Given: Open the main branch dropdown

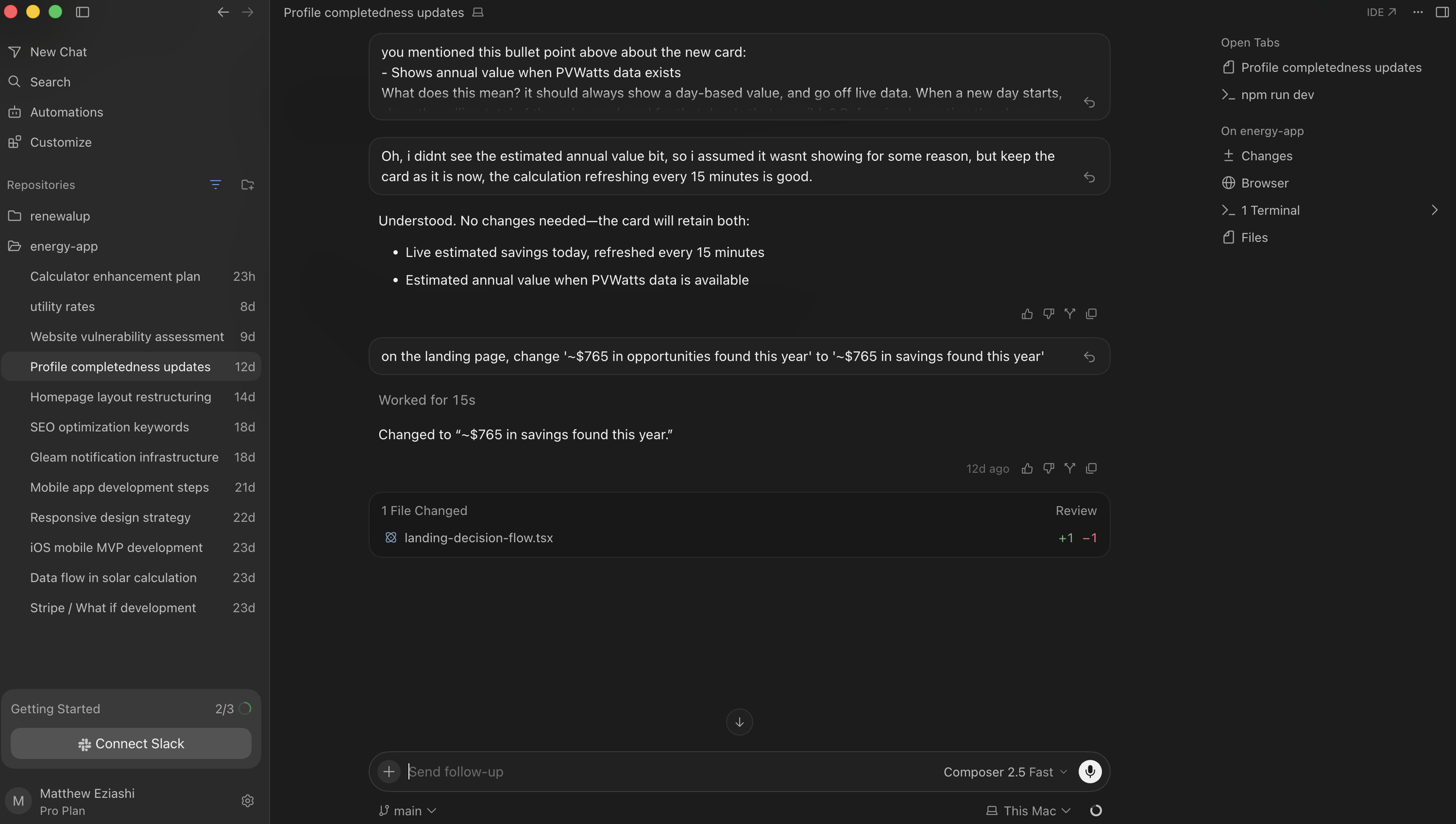Looking at the screenshot, I should 407,811.
